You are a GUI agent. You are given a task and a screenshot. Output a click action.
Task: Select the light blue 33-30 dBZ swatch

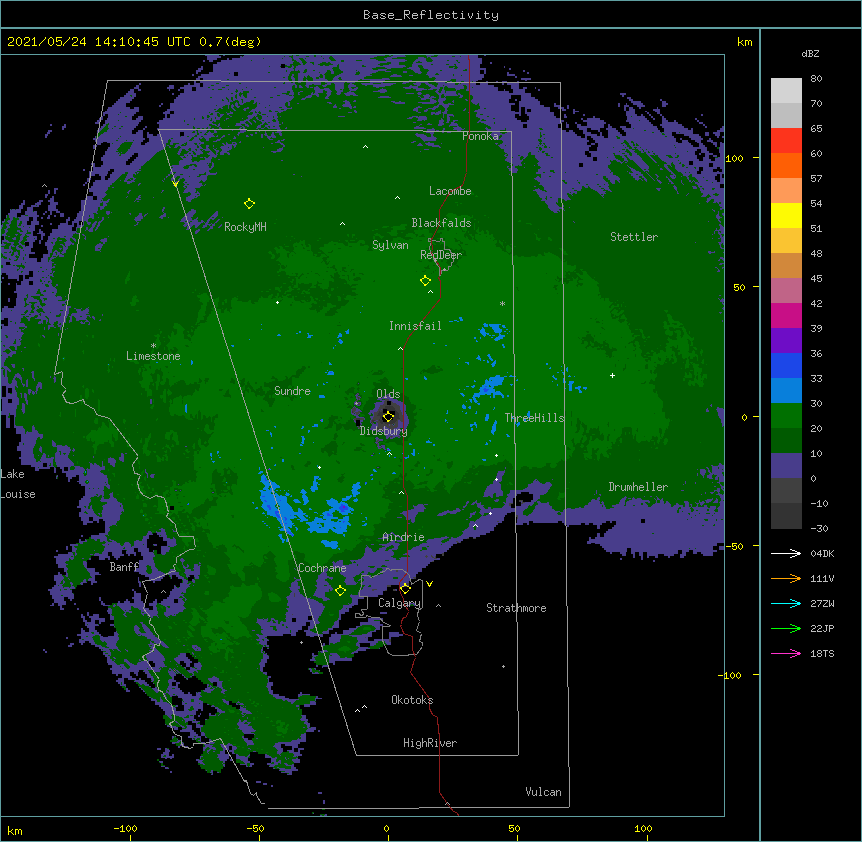pos(786,391)
